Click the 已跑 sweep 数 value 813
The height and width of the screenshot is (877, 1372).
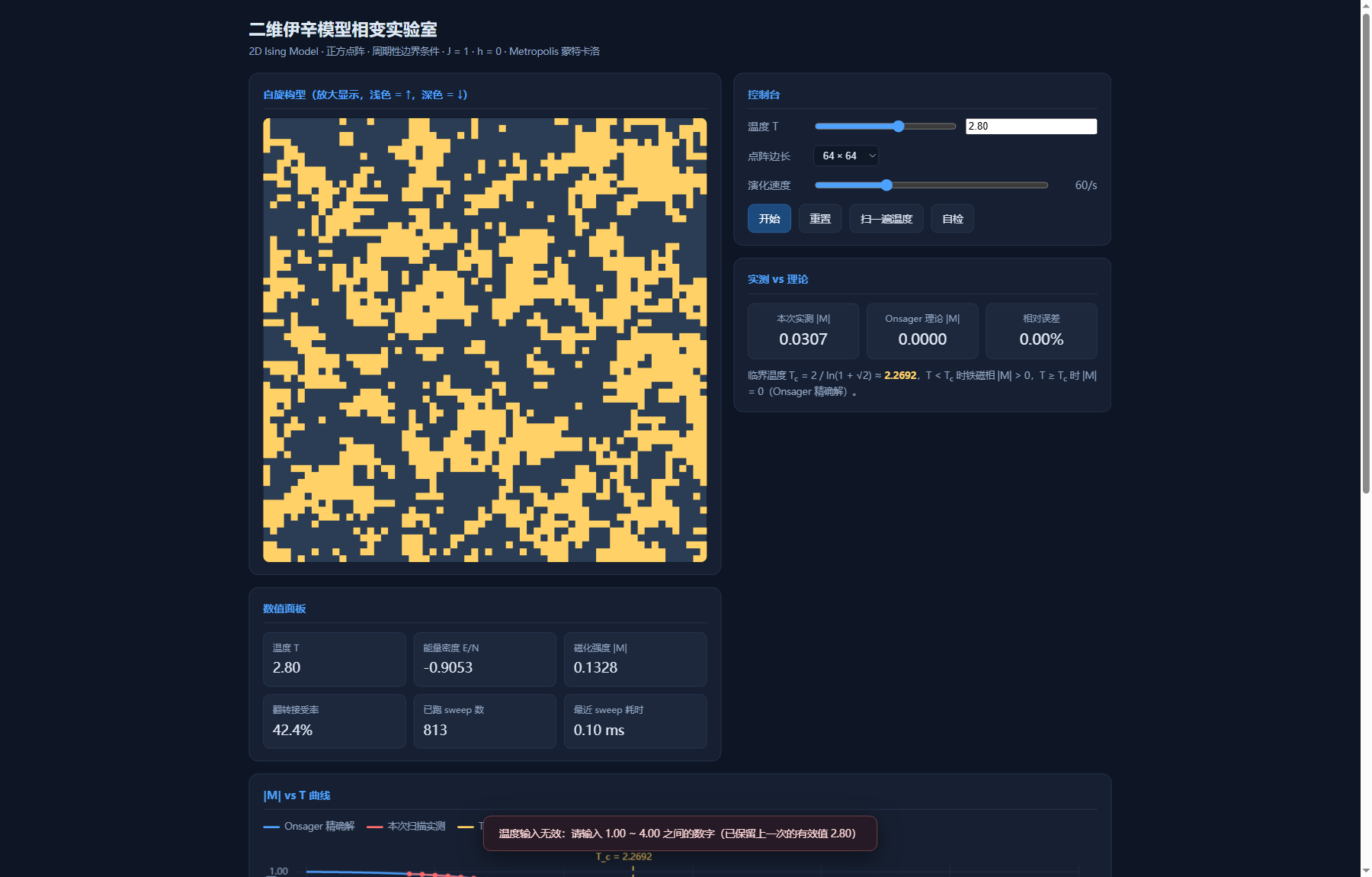pyautogui.click(x=435, y=730)
